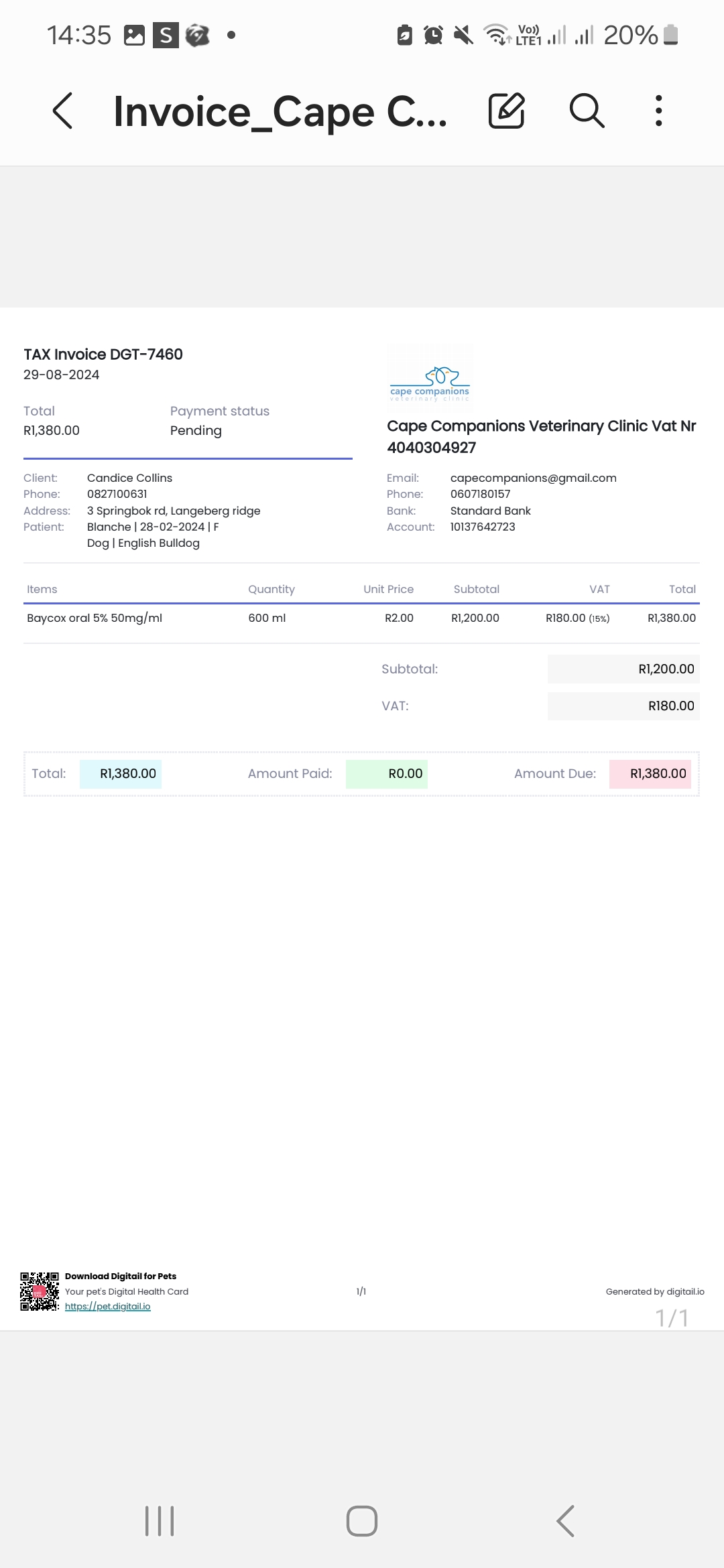The image size is (724, 1568).
Task: Tap the Android navigation back button
Action: coord(565,1521)
